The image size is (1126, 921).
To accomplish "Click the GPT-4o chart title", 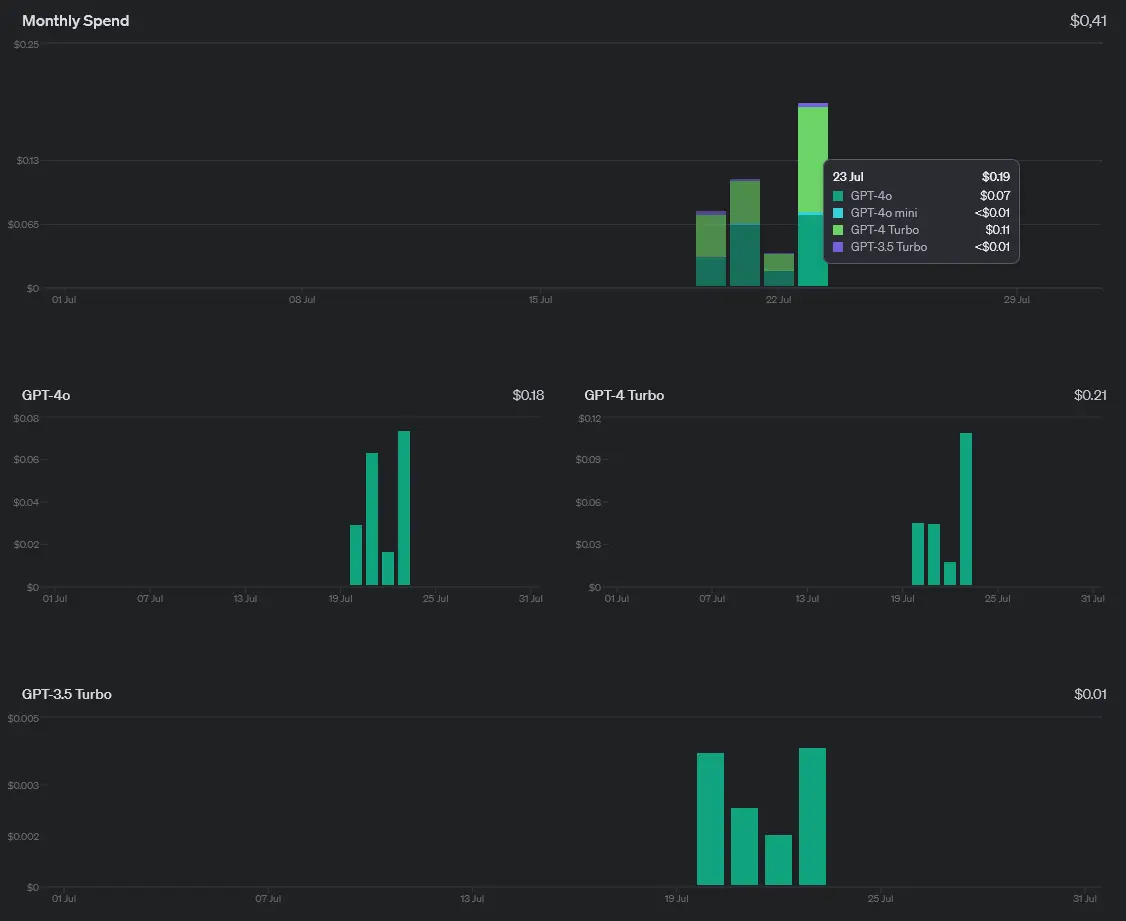I will click(46, 395).
